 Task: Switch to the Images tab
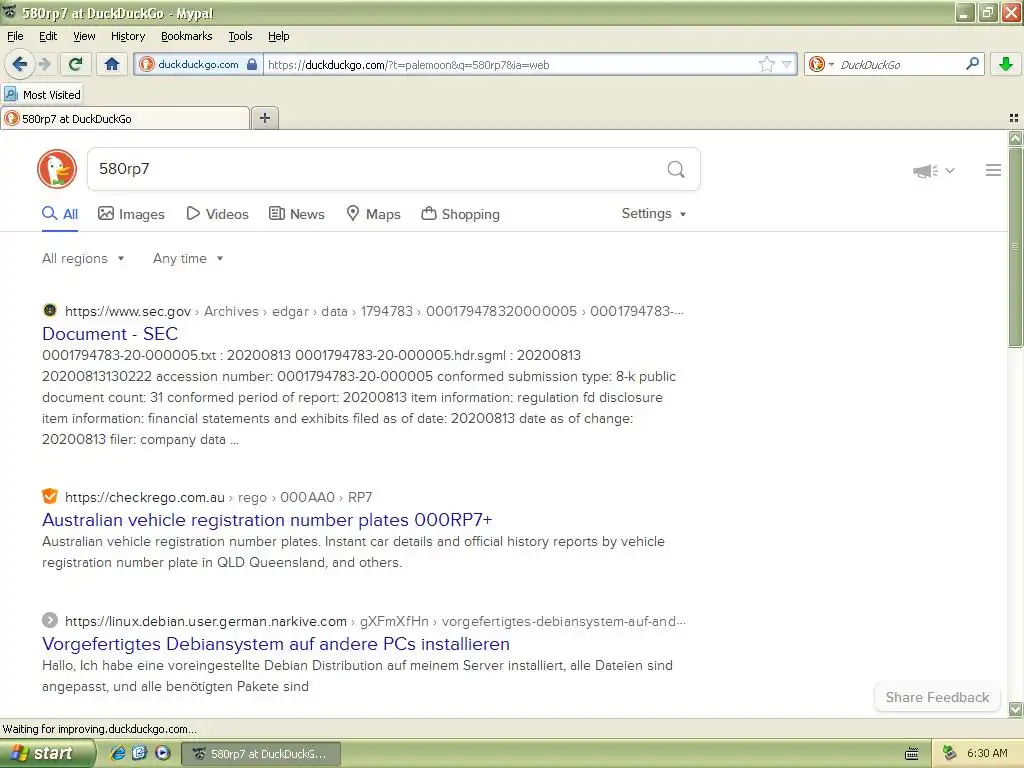click(x=131, y=214)
